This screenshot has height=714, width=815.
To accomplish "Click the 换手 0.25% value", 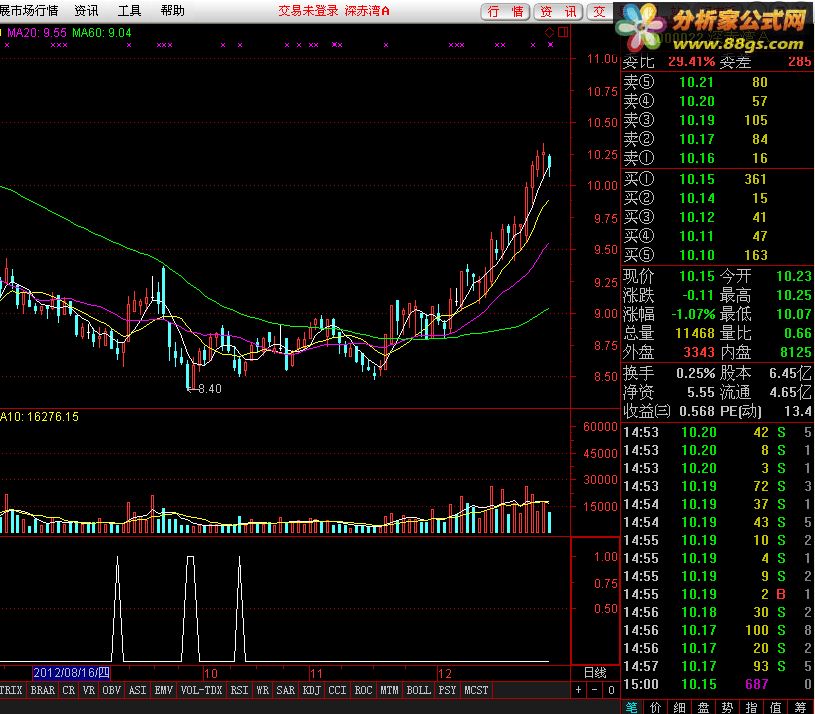I will point(695,373).
